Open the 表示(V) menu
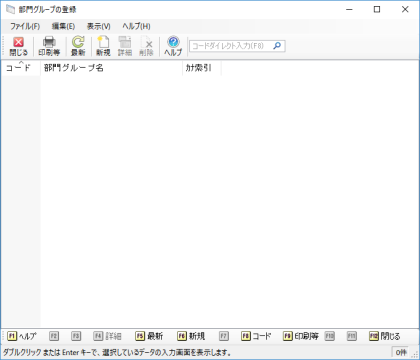Viewport: 420px width, 360px height. coord(99,26)
